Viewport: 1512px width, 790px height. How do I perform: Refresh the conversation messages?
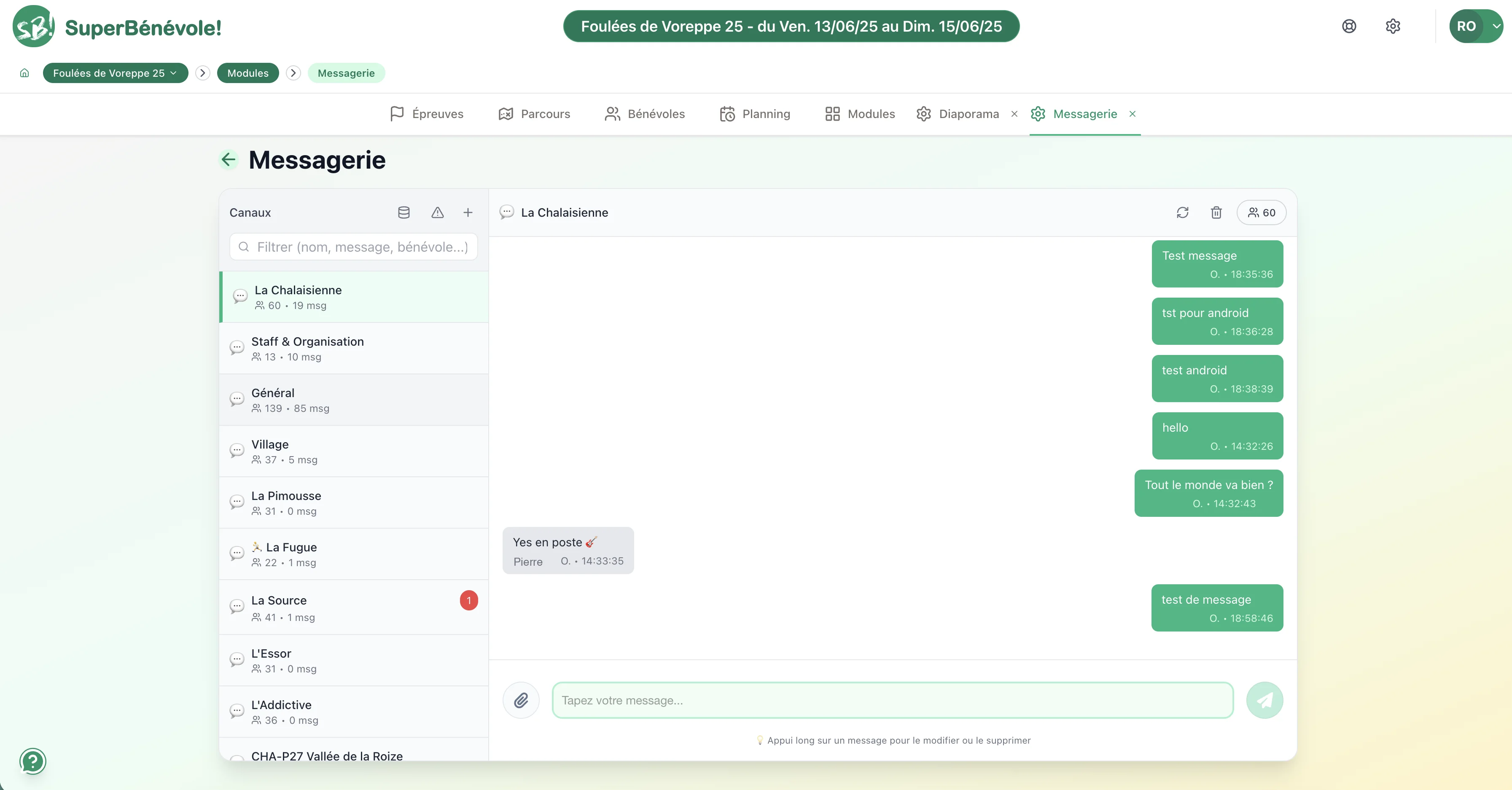pyautogui.click(x=1183, y=212)
